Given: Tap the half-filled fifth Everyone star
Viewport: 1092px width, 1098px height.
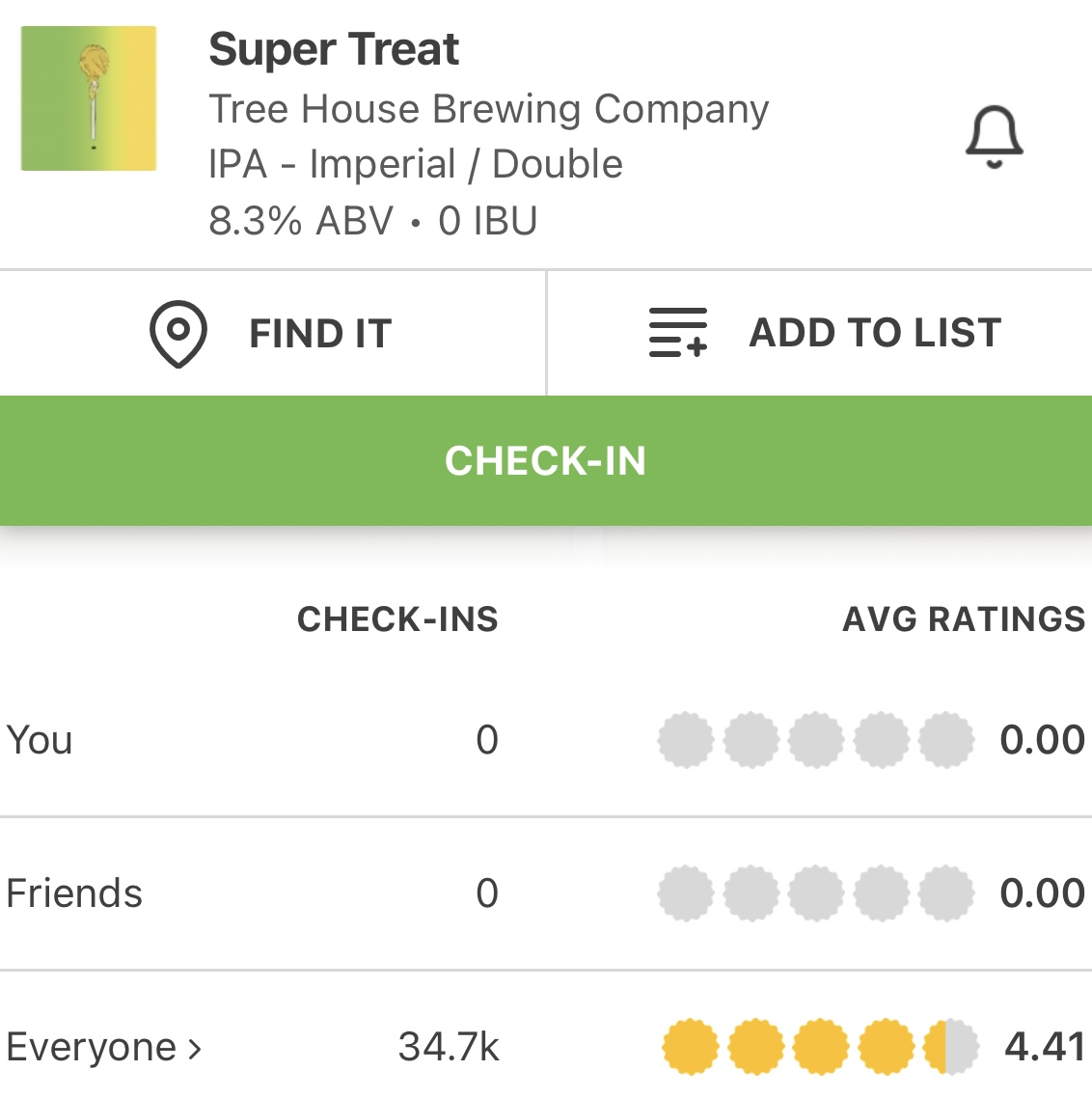Looking at the screenshot, I should tap(950, 1047).
